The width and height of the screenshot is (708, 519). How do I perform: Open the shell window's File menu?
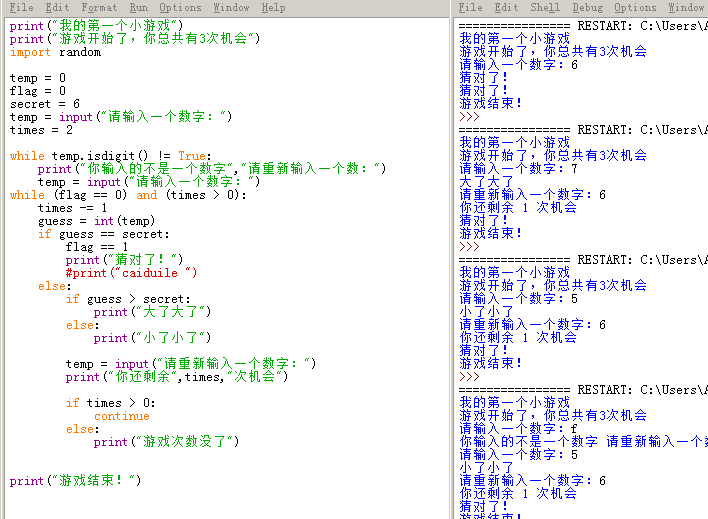click(470, 8)
